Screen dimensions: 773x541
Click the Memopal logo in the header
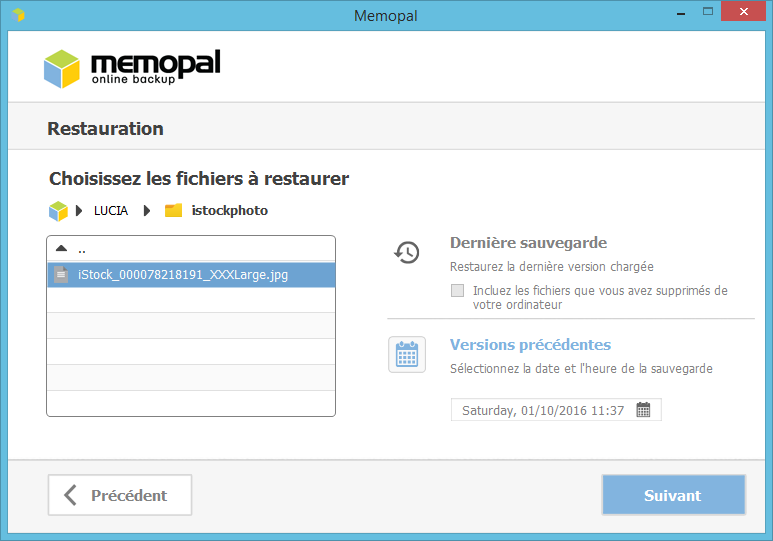(x=132, y=69)
